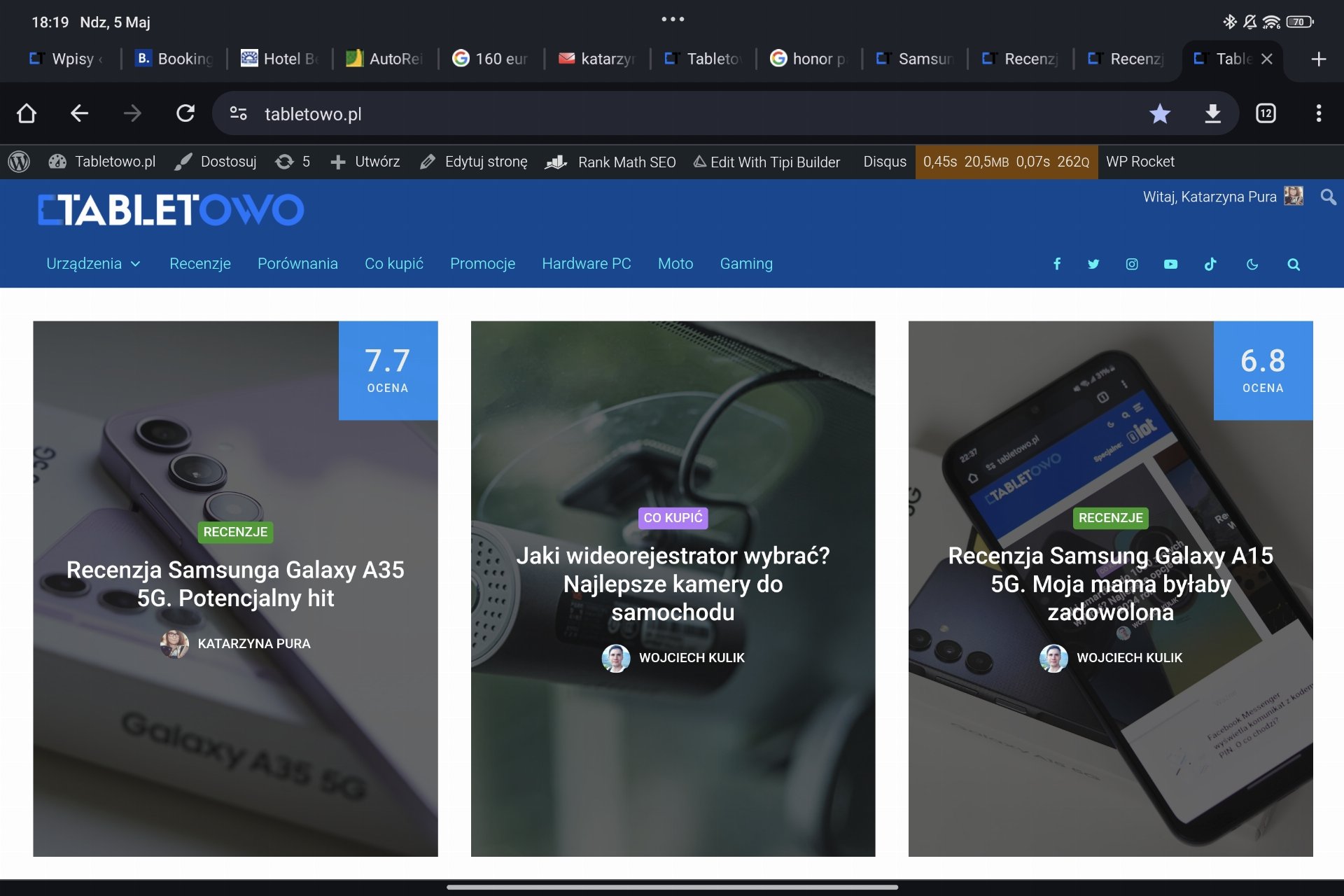
Task: Open the Gaming nav item
Action: click(746, 264)
